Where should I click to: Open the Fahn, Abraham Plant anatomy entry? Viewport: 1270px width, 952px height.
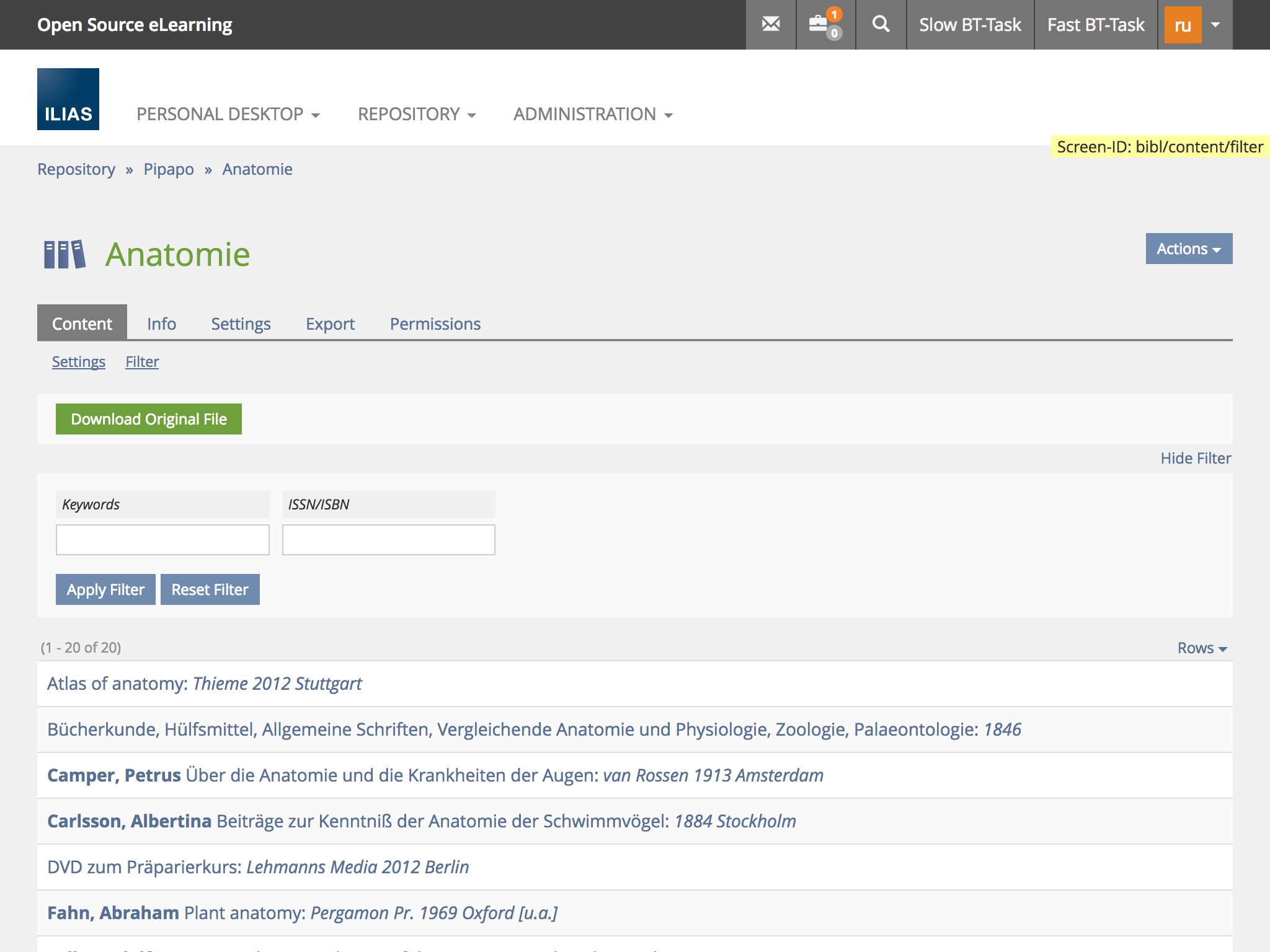(302, 912)
